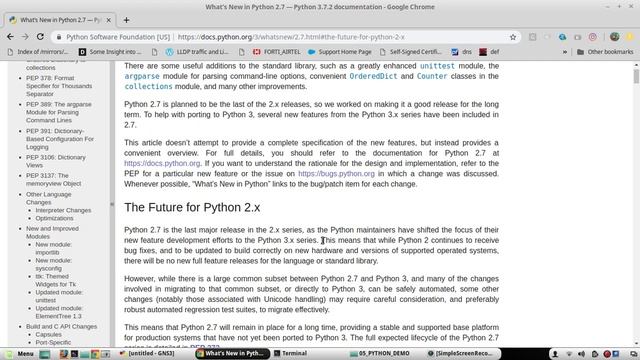Screen dimensions: 640x360
Task: Click the page vertical scrollbar thumb
Action: coord(636,76)
